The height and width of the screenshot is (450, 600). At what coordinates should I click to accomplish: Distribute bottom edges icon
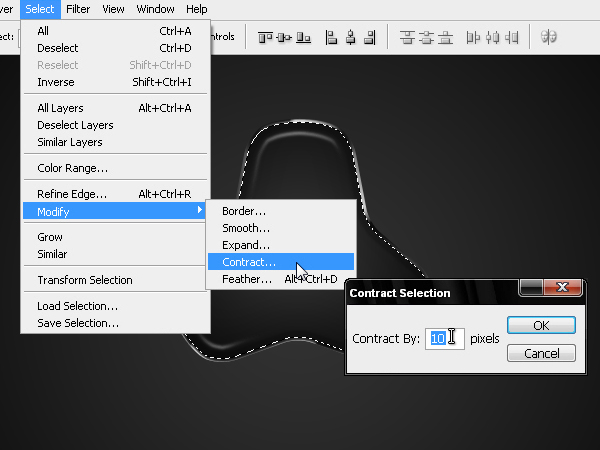coord(445,38)
